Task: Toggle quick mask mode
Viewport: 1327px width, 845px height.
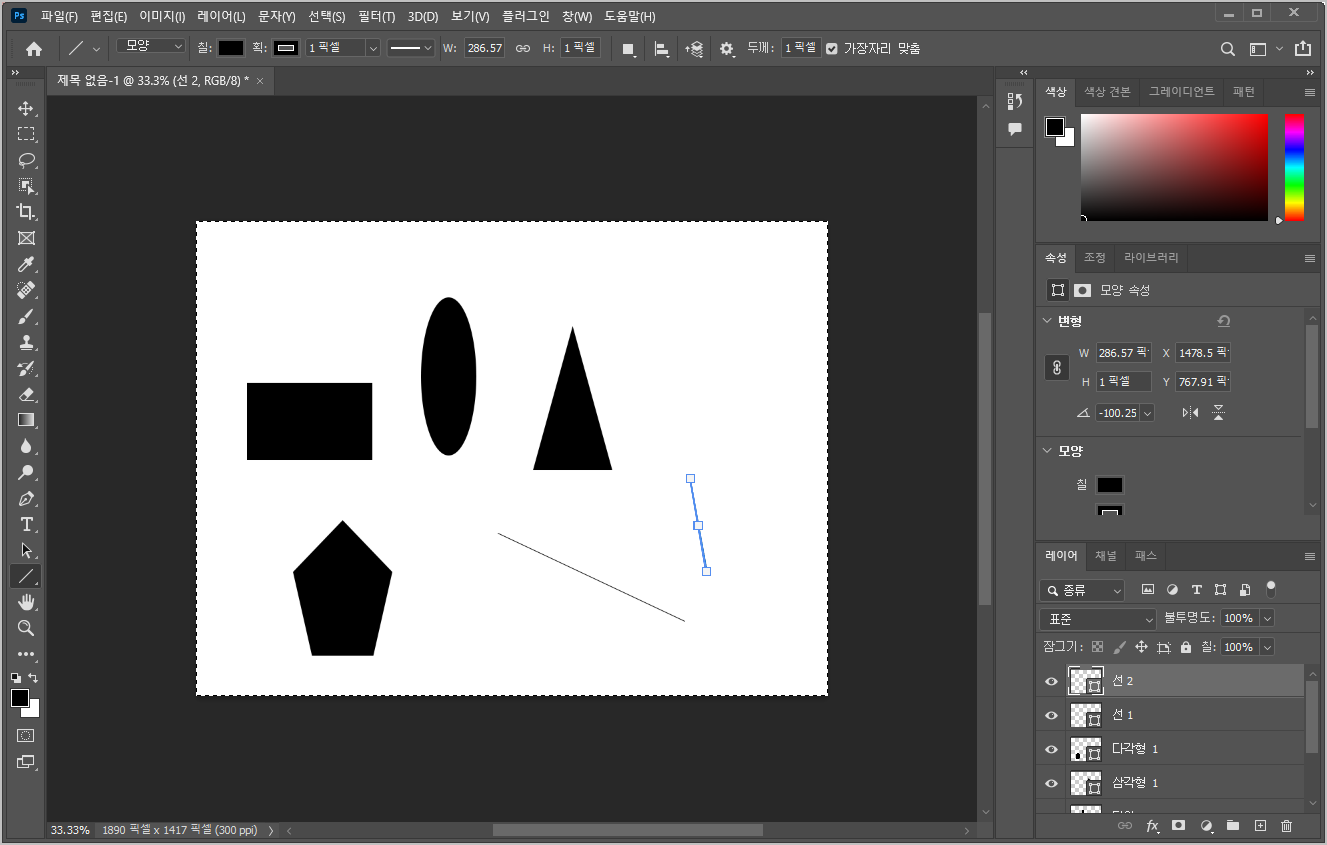Action: (26, 735)
